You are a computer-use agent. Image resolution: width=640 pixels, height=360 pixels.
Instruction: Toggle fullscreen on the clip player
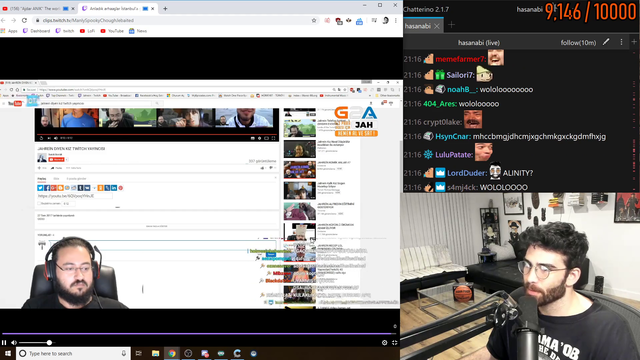tap(395, 342)
